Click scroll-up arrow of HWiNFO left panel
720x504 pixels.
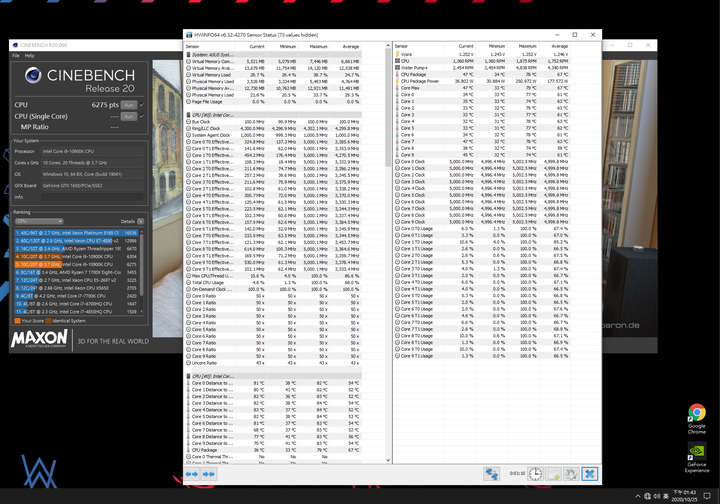pyautogui.click(x=388, y=45)
